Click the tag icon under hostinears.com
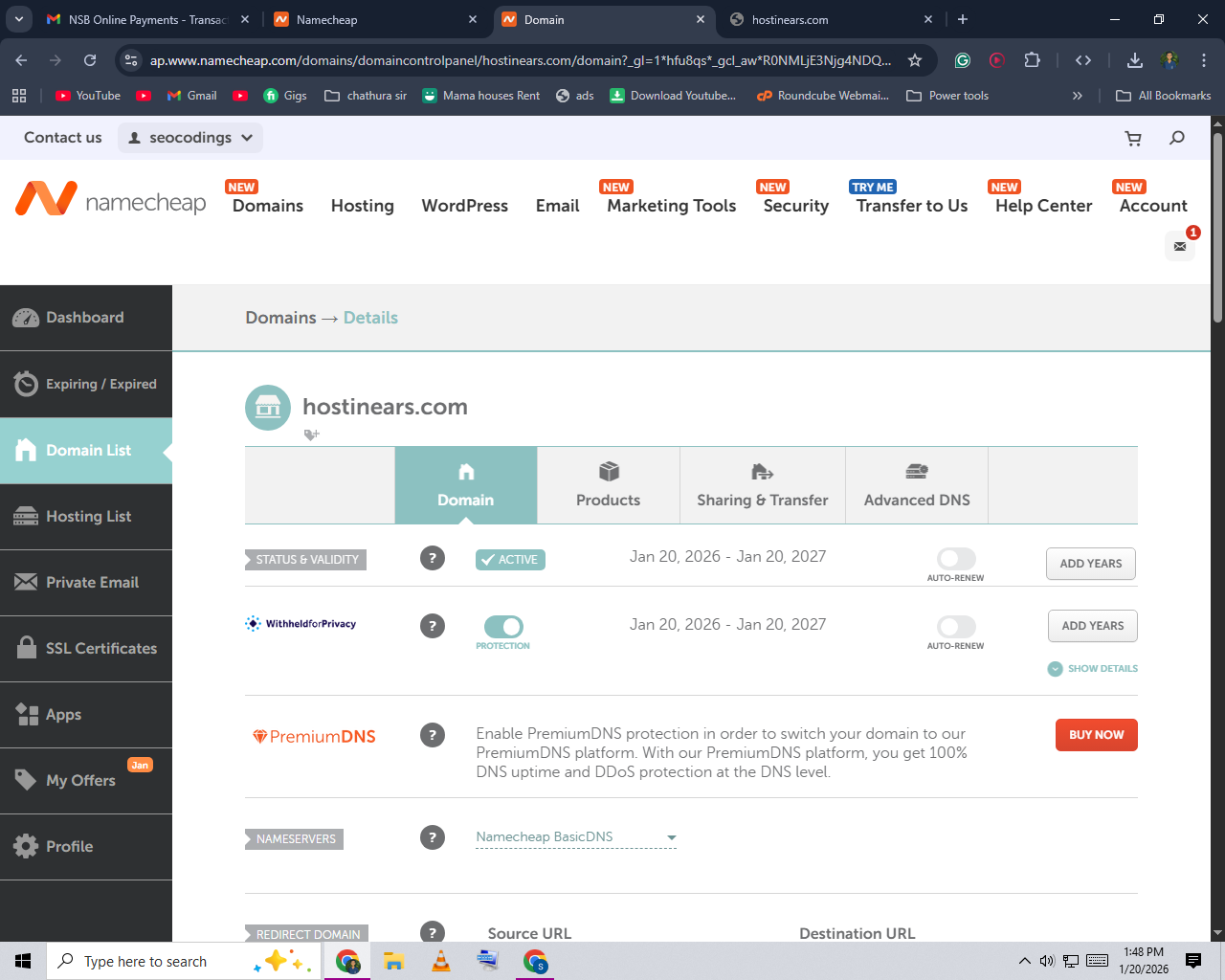 (311, 434)
